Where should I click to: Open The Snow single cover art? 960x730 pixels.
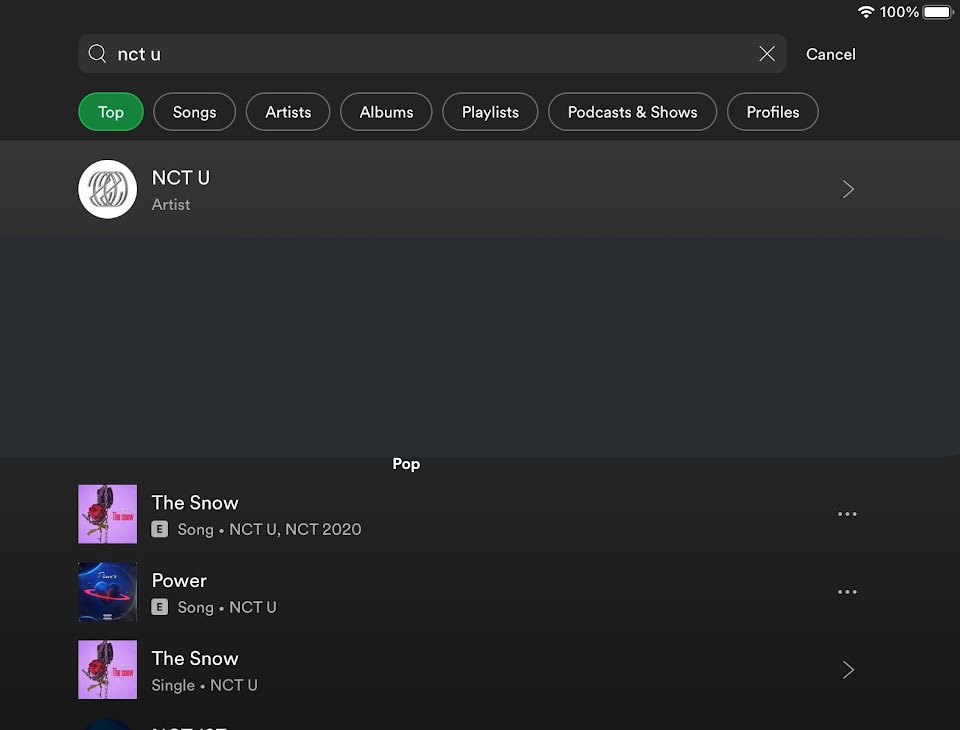pos(108,669)
